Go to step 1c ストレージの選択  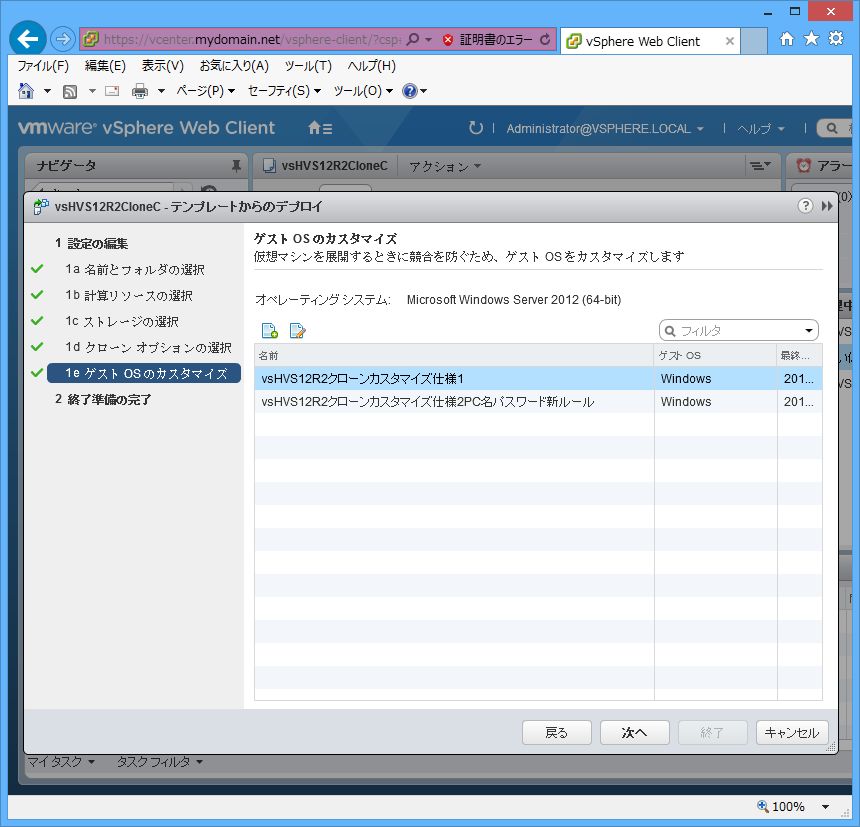(x=122, y=321)
